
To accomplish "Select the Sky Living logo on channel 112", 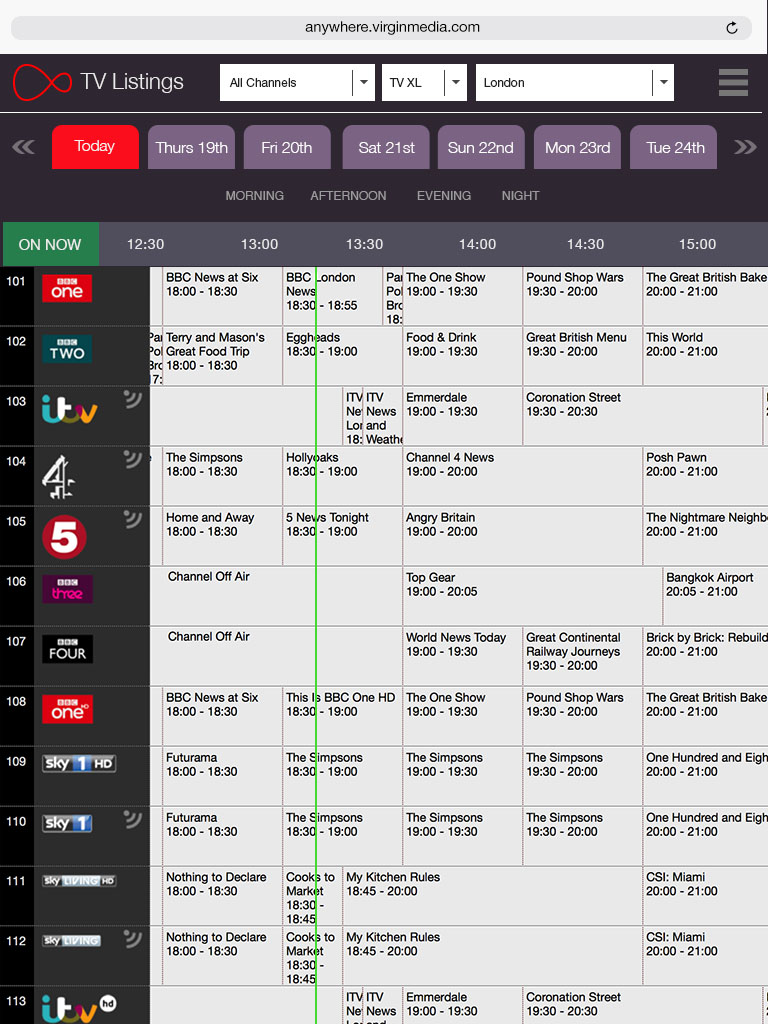I will point(72,941).
